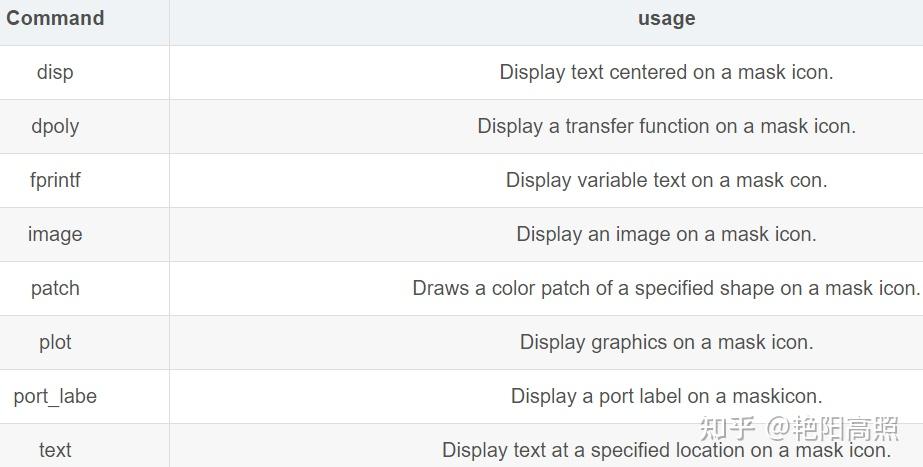Select the "Display a port label" description
Image resolution: width=923 pixels, height=467 pixels.
(x=666, y=396)
